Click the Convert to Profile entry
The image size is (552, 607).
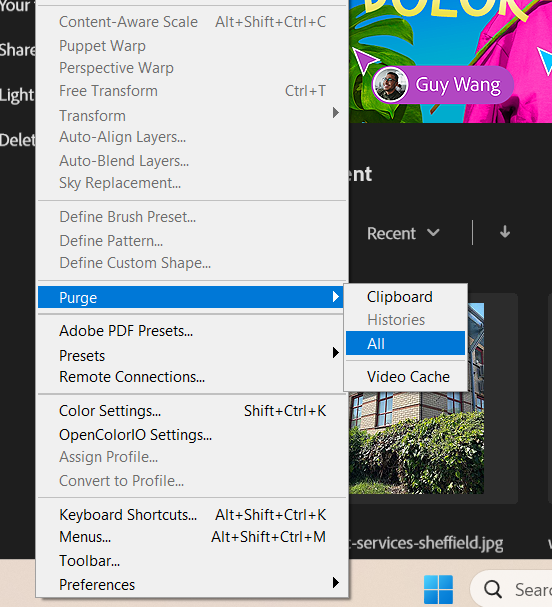192,480
